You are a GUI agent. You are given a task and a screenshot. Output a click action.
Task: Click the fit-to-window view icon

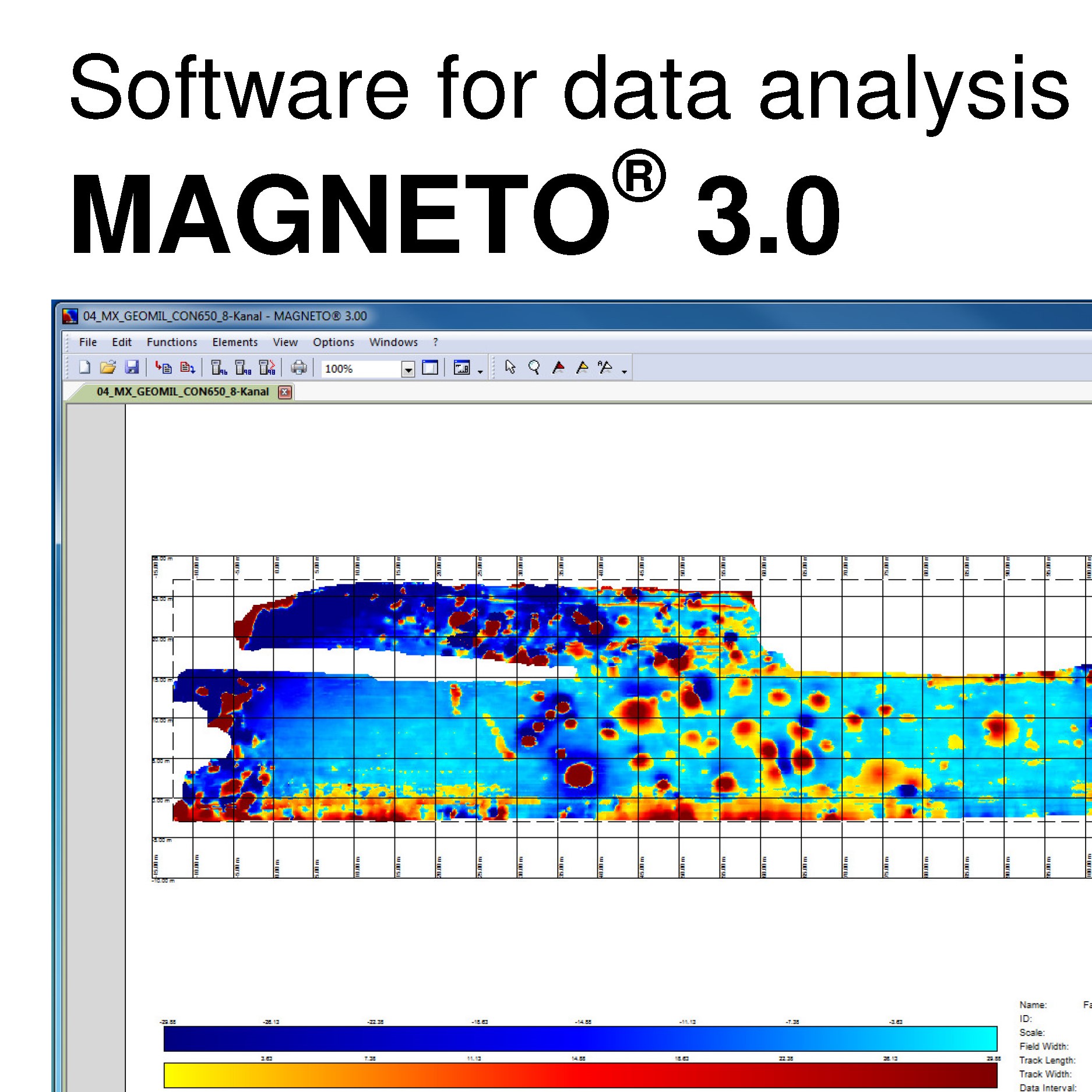[x=430, y=368]
